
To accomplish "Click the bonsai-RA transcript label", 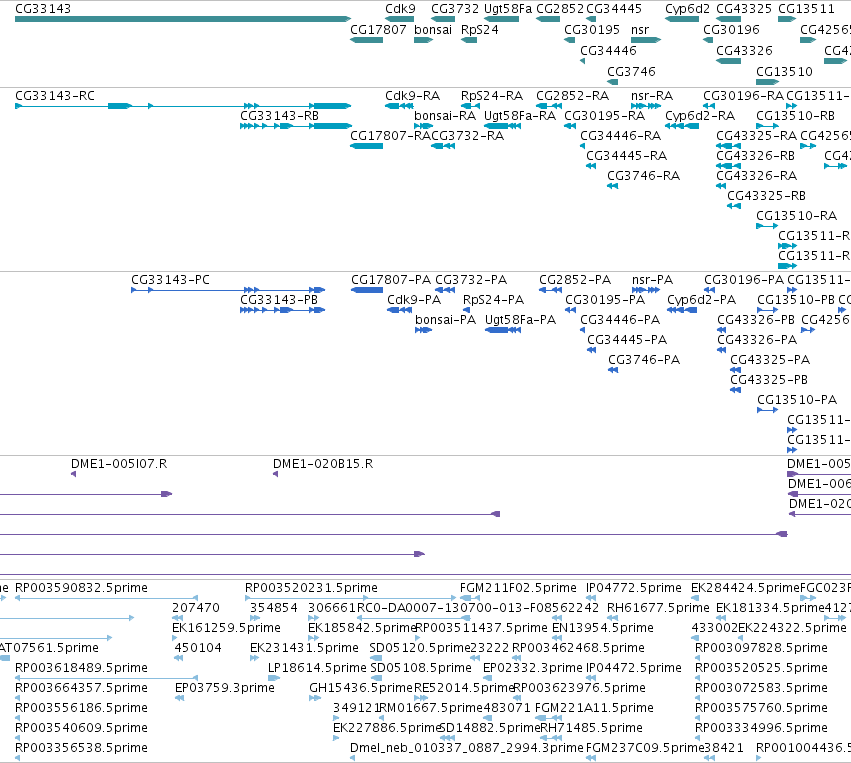I will coord(445,116).
